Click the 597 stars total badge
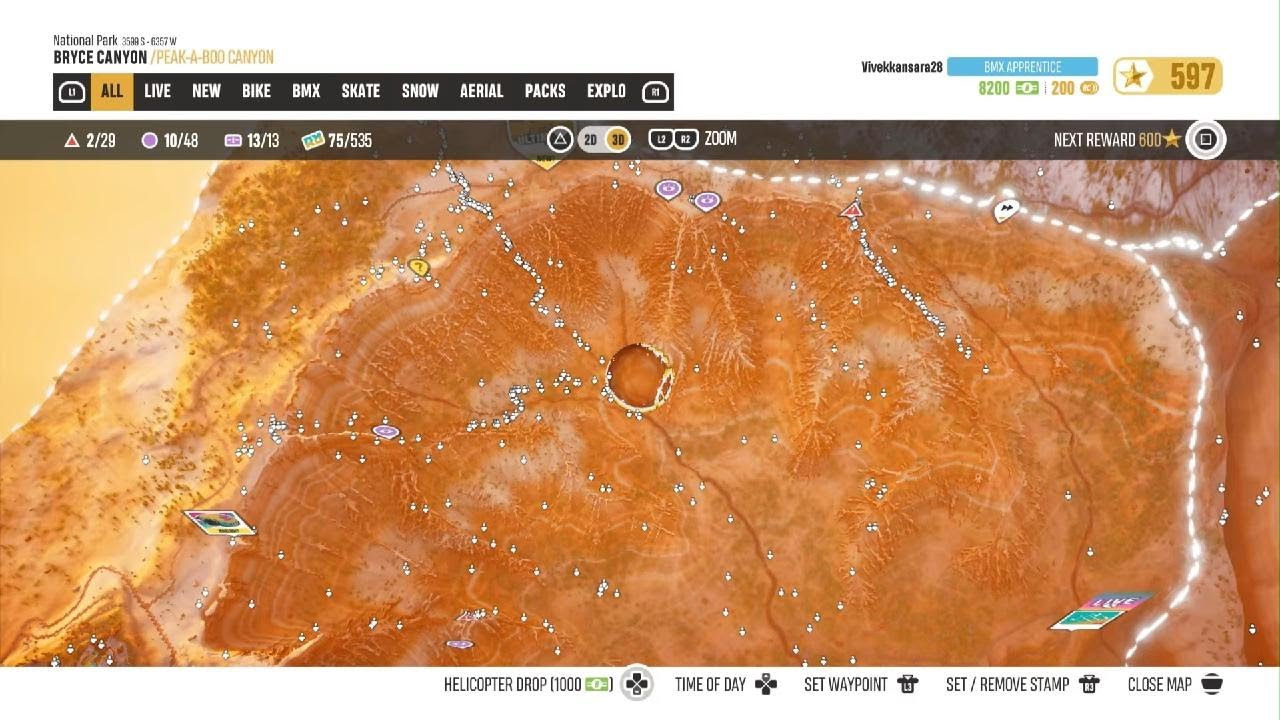This screenshot has height=720, width=1280. click(1168, 76)
